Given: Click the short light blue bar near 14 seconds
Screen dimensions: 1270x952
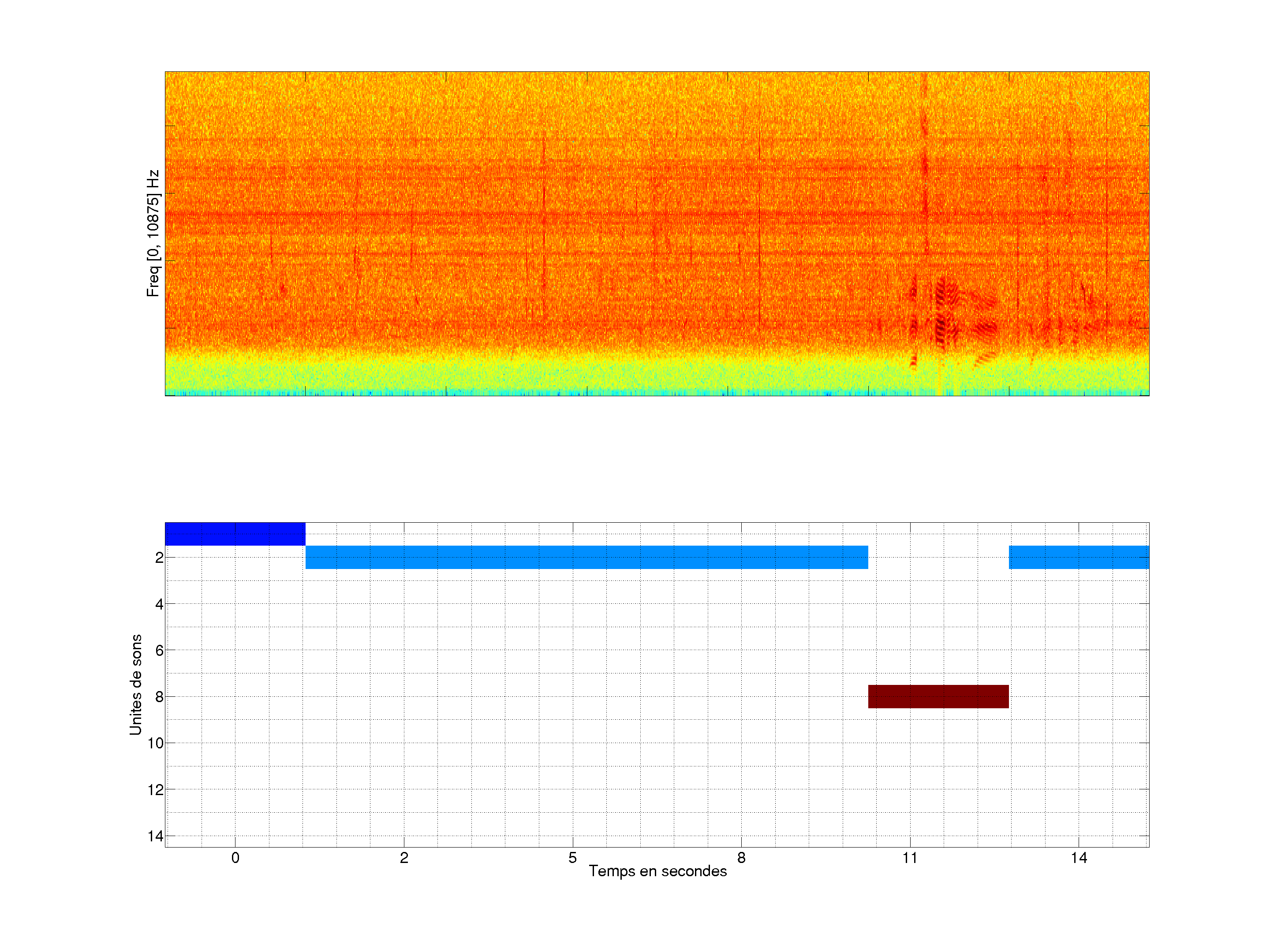Looking at the screenshot, I should point(1079,557).
